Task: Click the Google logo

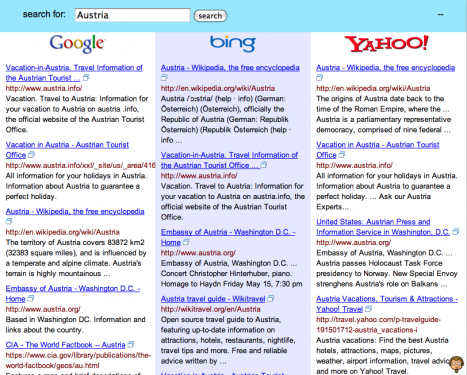Action: pyautogui.click(x=77, y=44)
